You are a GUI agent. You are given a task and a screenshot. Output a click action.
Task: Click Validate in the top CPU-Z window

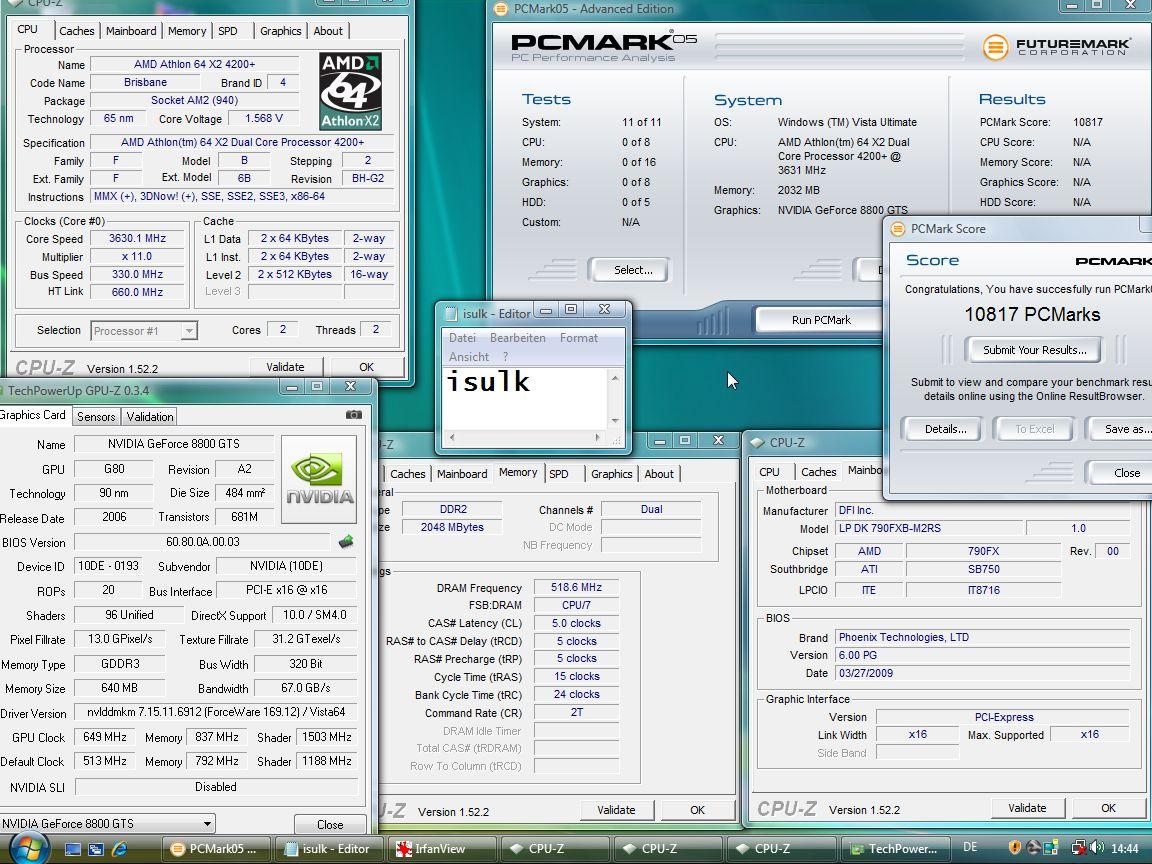tap(285, 367)
